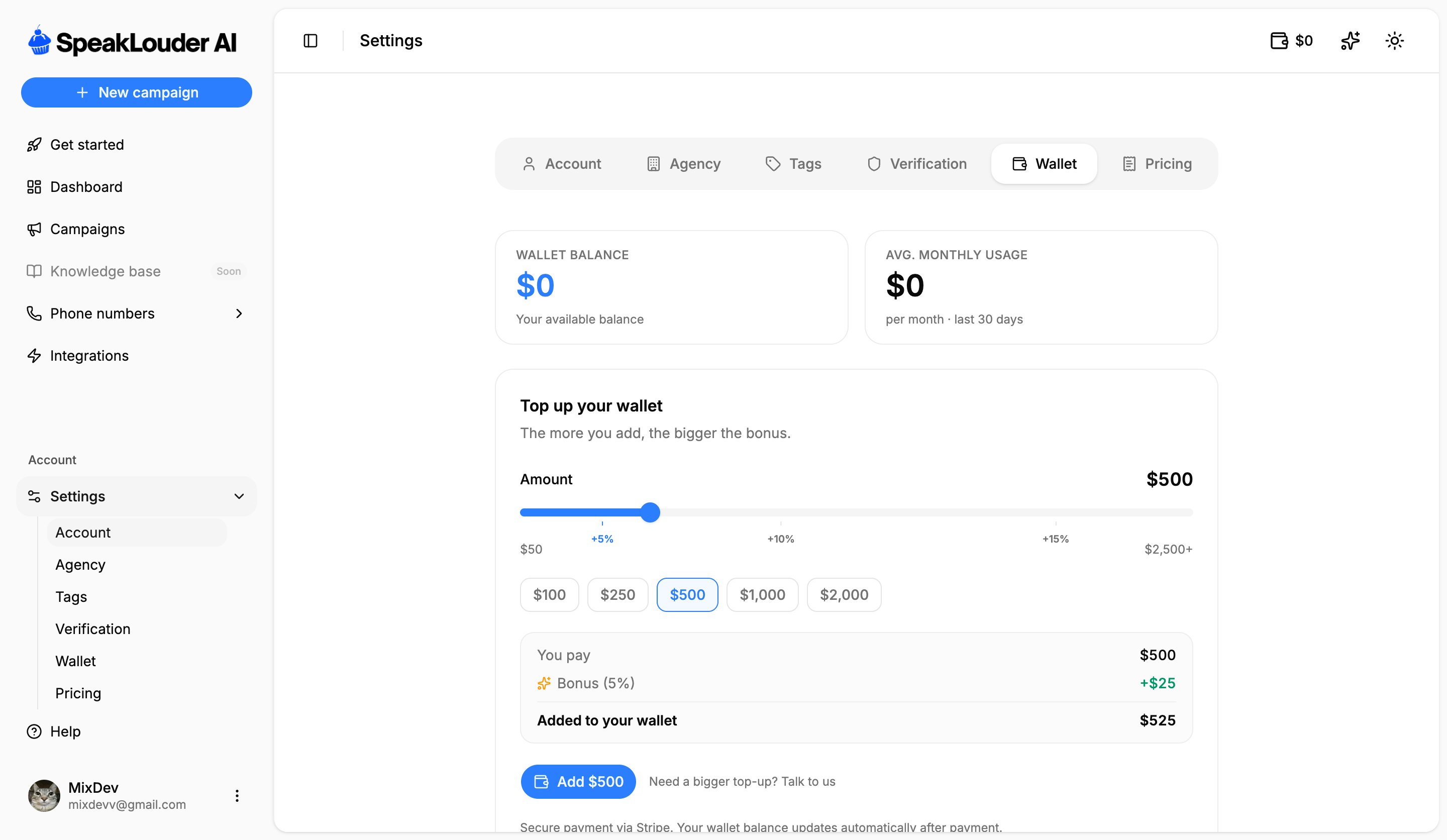Click the Amount slider handle
This screenshot has height=840, width=1447.
point(650,512)
